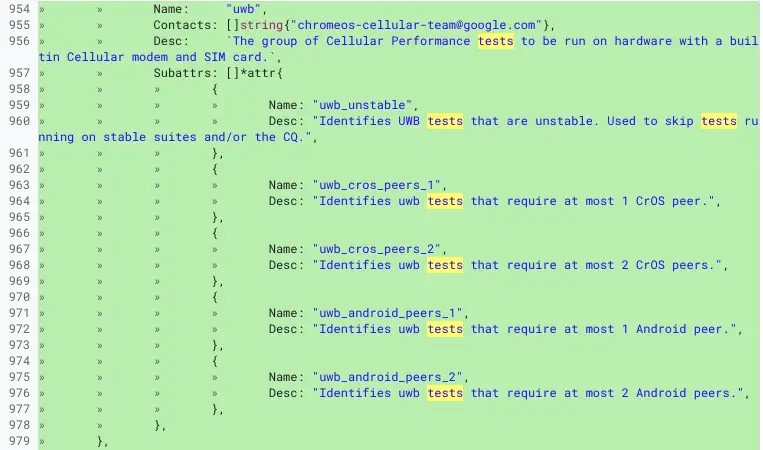Click 'CrOS peer.' text on line 964
The image size is (763, 450).
(674, 201)
